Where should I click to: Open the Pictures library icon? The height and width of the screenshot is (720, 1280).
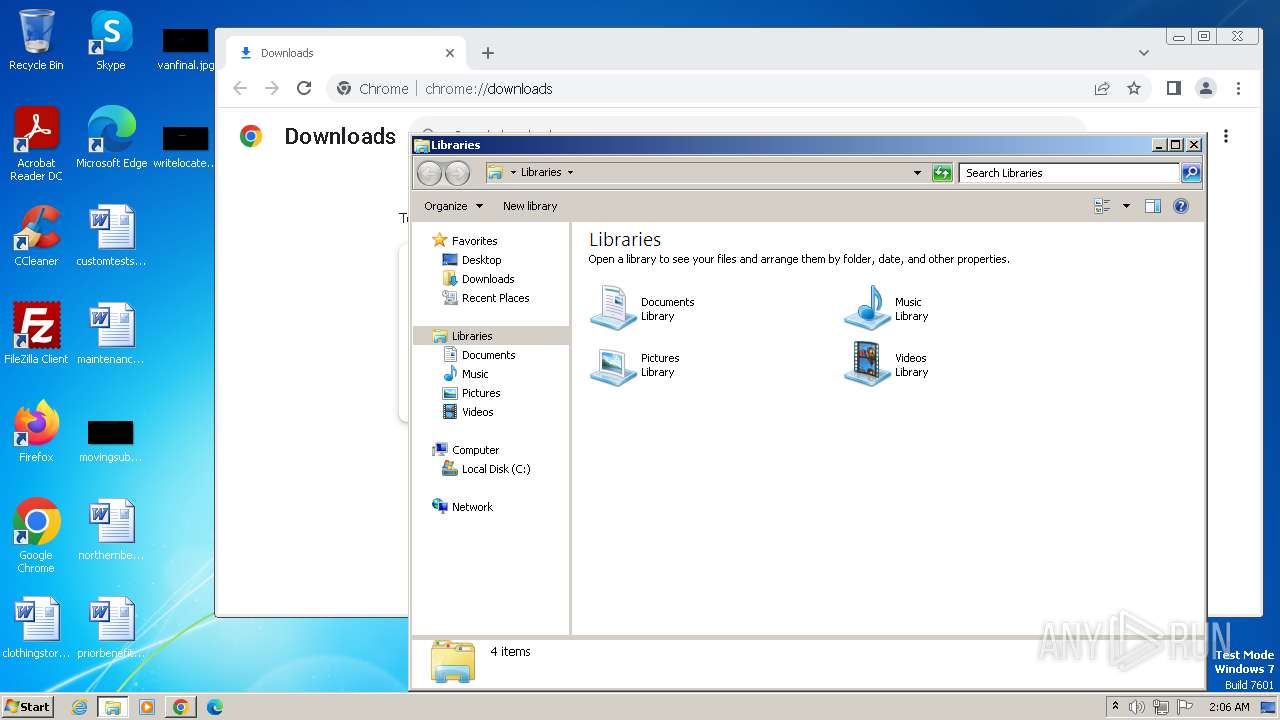(x=613, y=365)
